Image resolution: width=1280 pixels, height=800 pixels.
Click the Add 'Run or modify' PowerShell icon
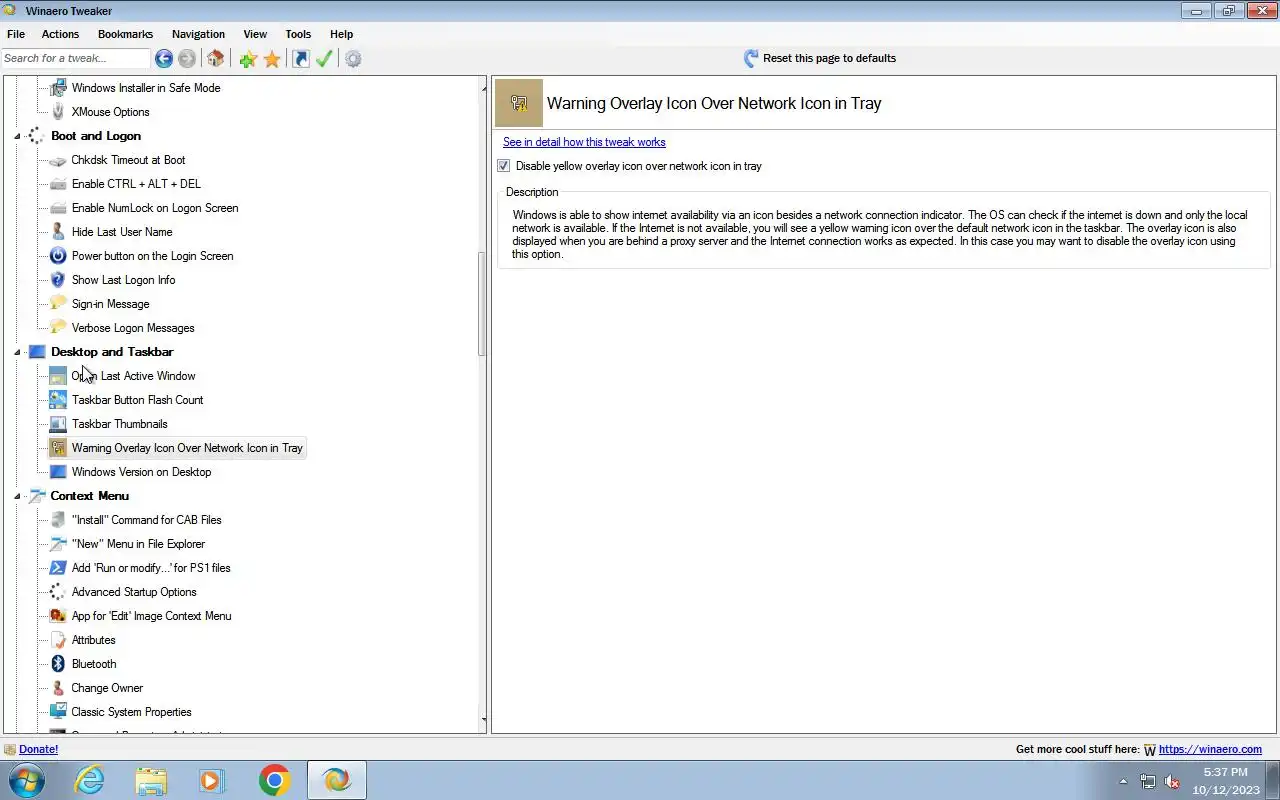(x=58, y=568)
